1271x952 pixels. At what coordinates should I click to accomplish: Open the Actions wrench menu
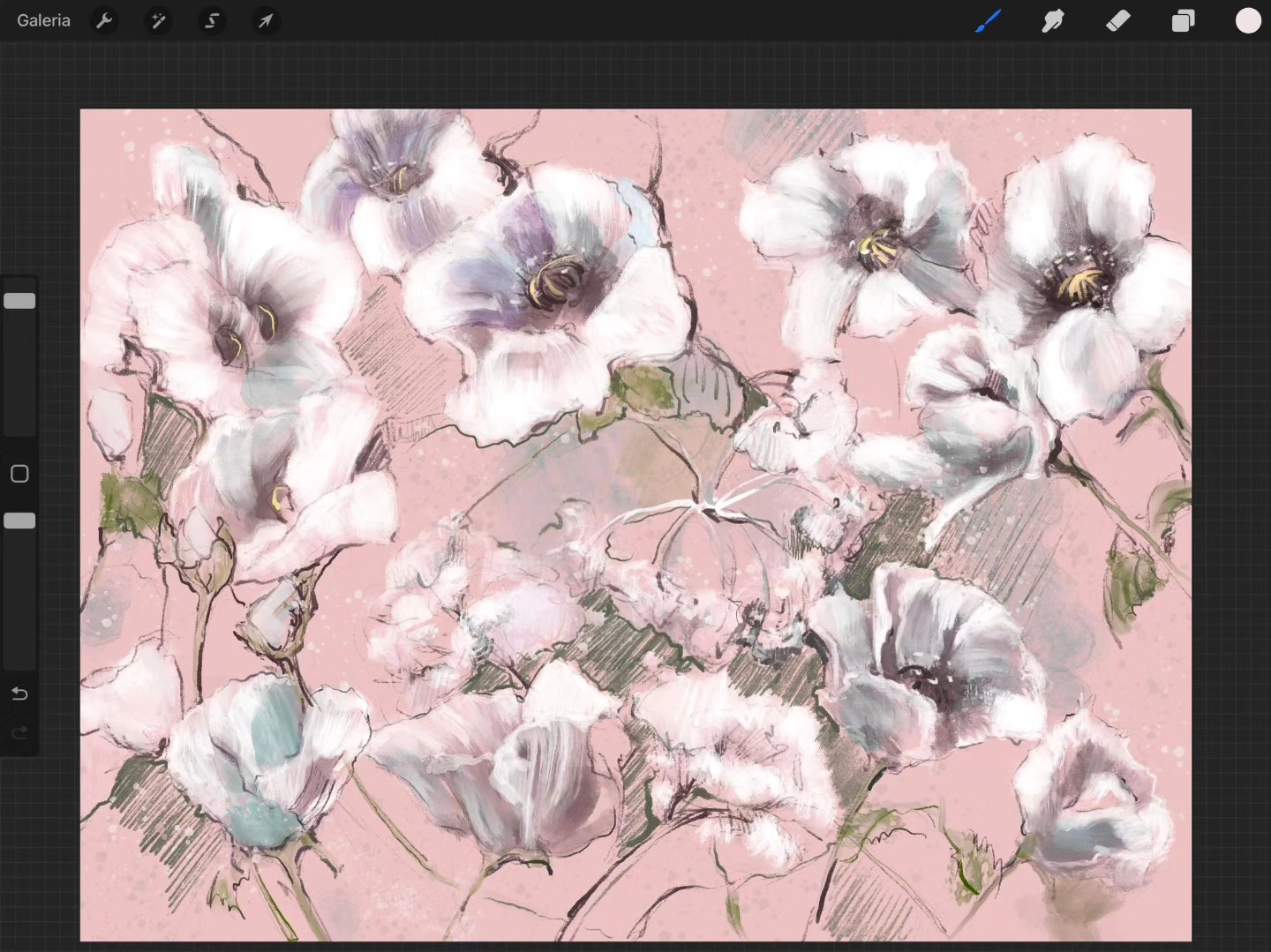[104, 20]
